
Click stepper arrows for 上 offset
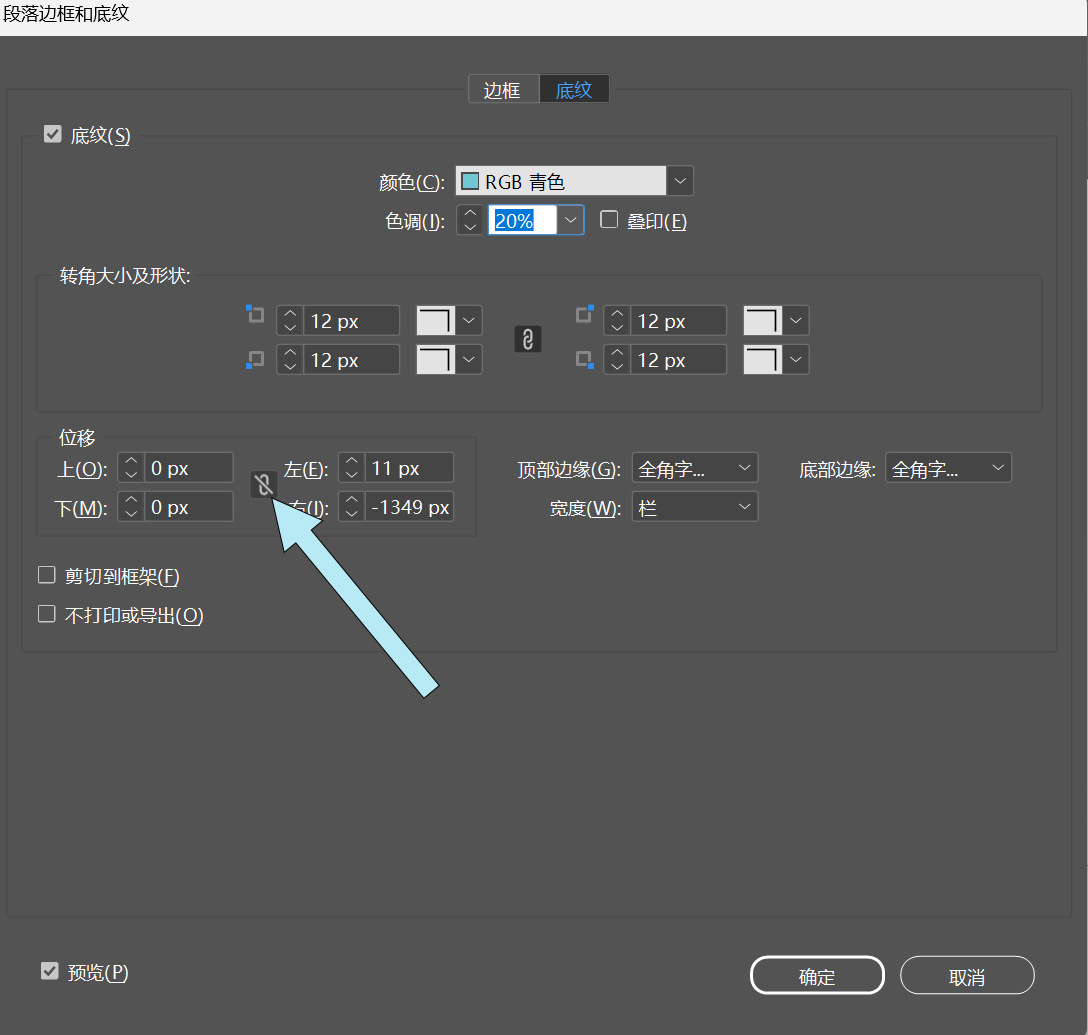click(x=131, y=468)
